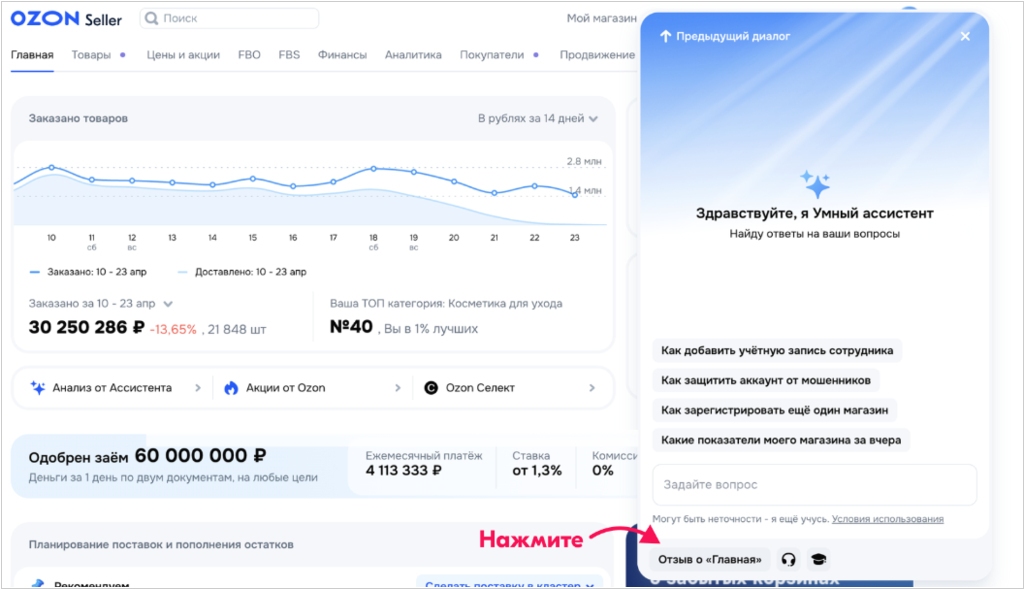This screenshot has width=1024, height=589.
Task: Click the flame icon for Акции от Ozon
Action: [x=231, y=388]
